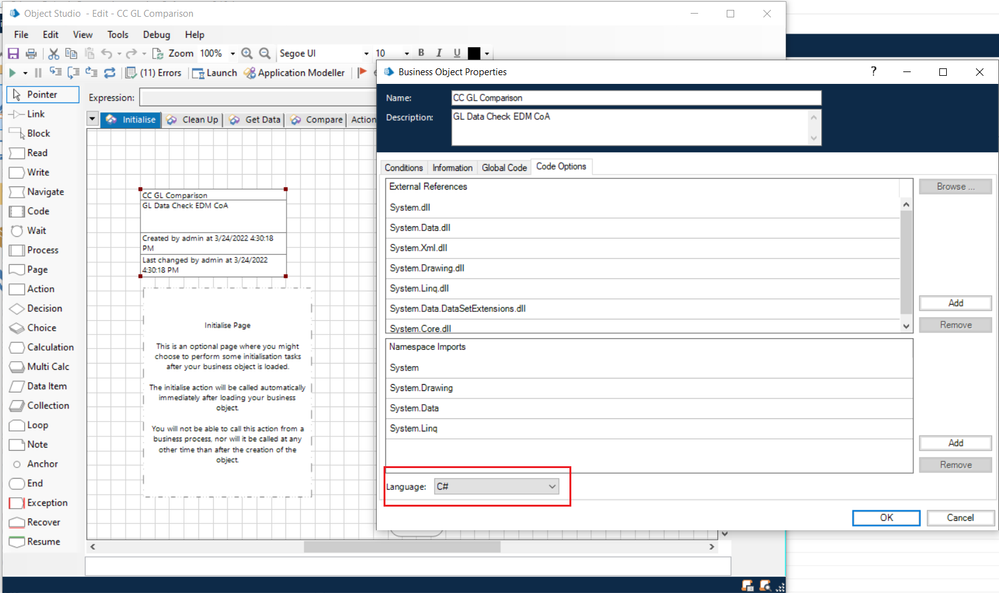
Task: Toggle italic text formatting
Action: [x=439, y=54]
